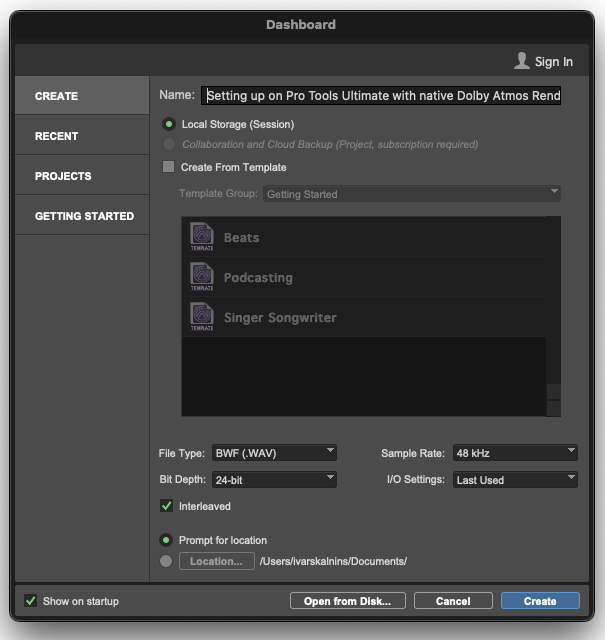Click the /Users/ivarskalnins/Documents/ path text
The width and height of the screenshot is (605, 640).
pos(333,561)
